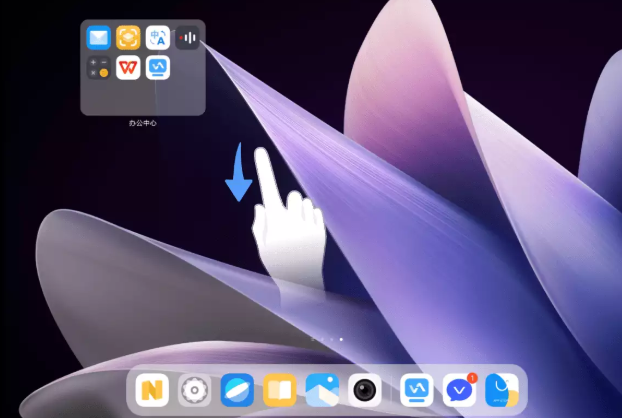Image resolution: width=622 pixels, height=418 pixels.
Task: Open the Mail app in the folder
Action: click(x=98, y=38)
